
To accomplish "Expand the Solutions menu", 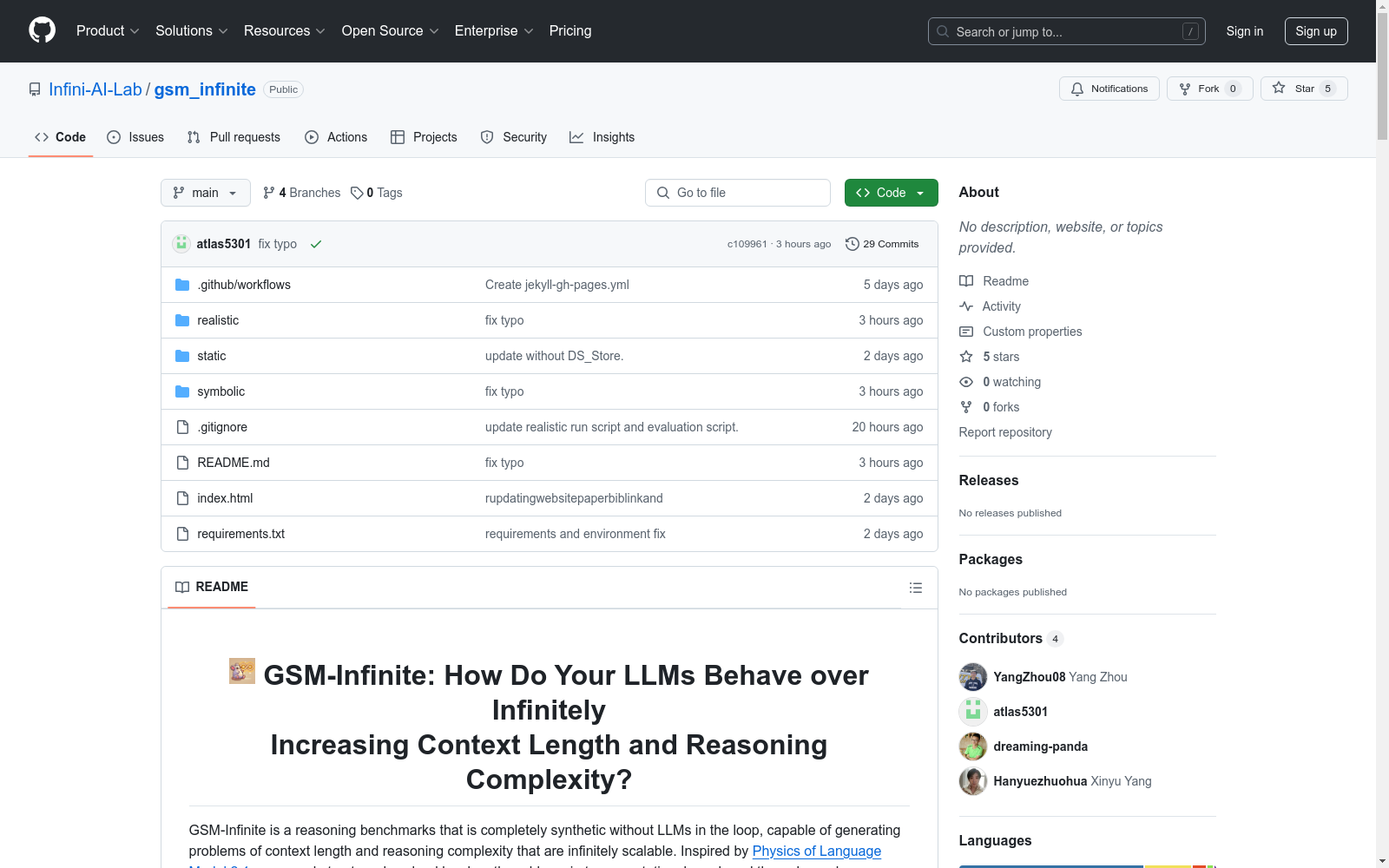I will 192,31.
